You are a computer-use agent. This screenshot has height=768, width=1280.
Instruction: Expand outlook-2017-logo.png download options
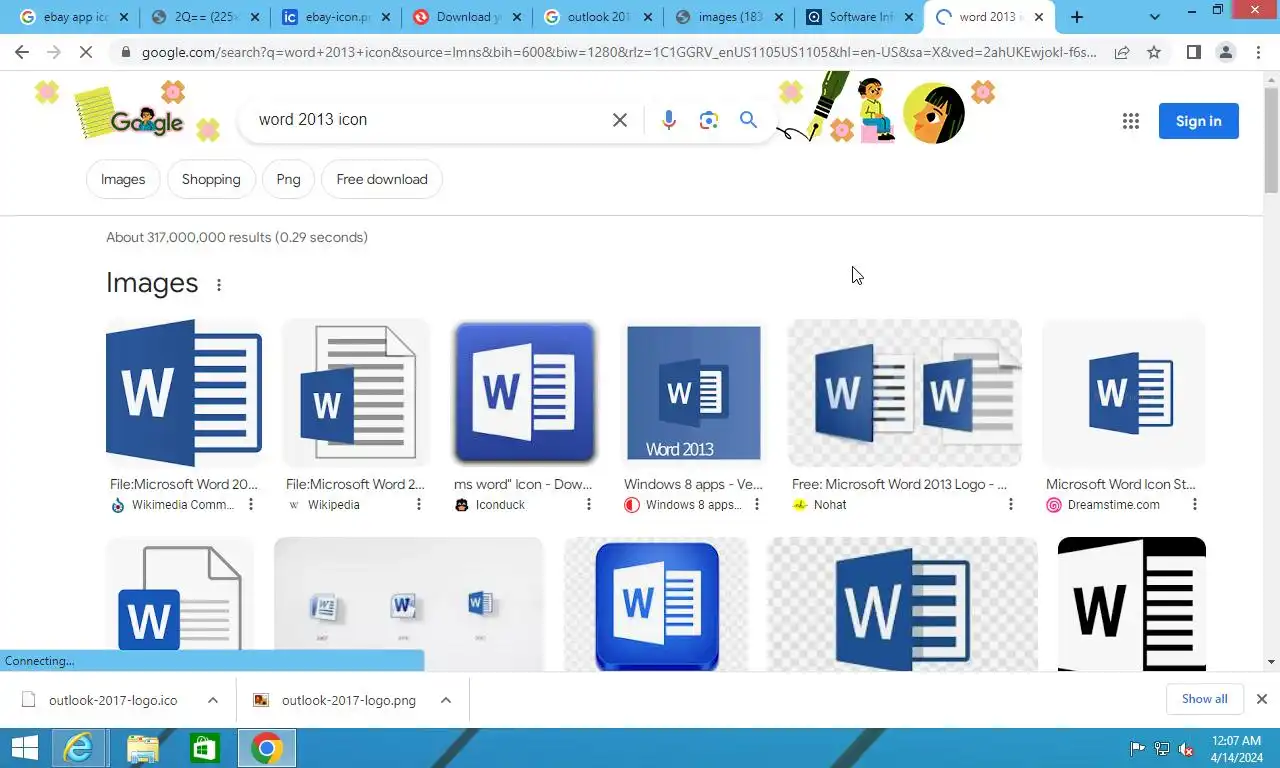(446, 700)
